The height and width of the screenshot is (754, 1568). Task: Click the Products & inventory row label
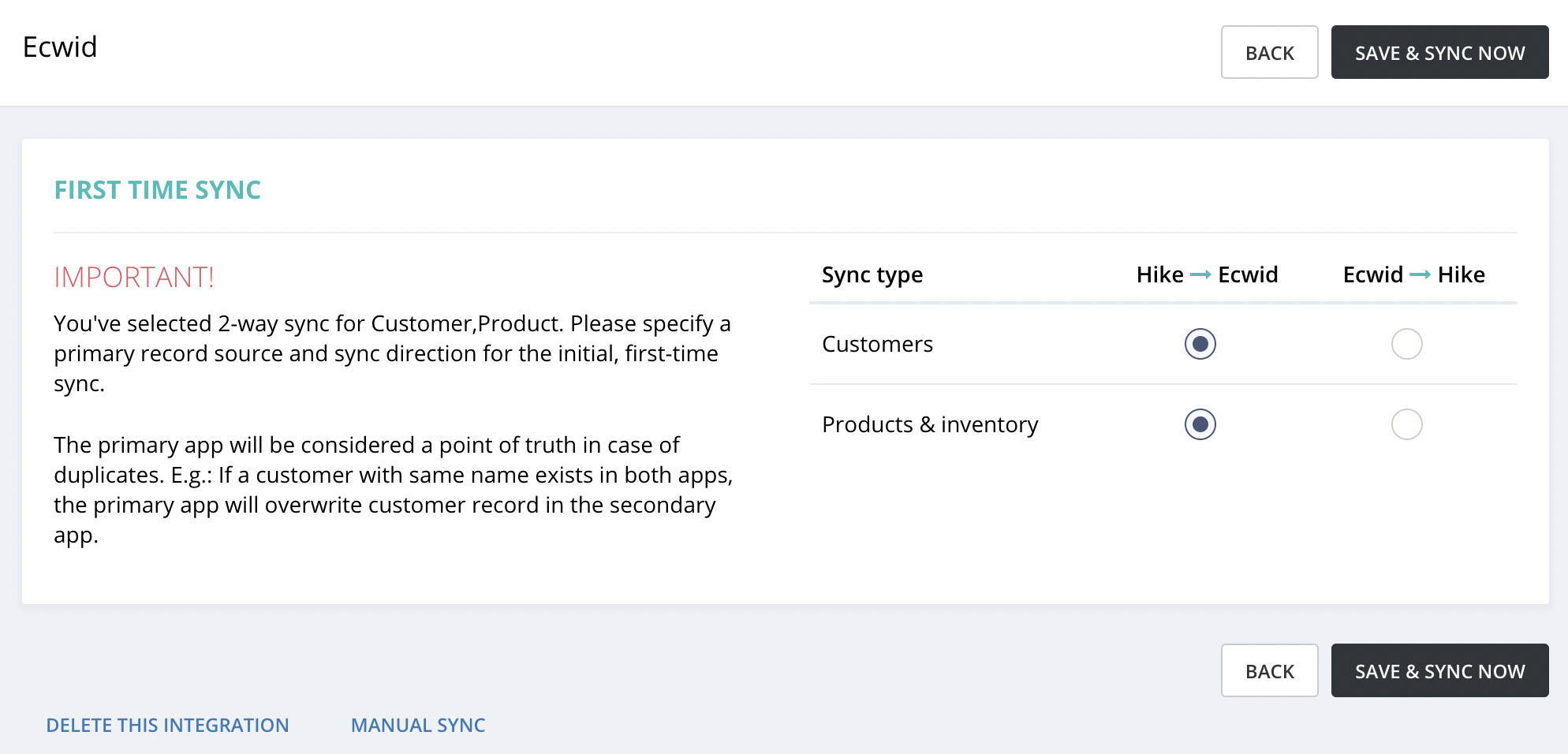pyautogui.click(x=930, y=424)
